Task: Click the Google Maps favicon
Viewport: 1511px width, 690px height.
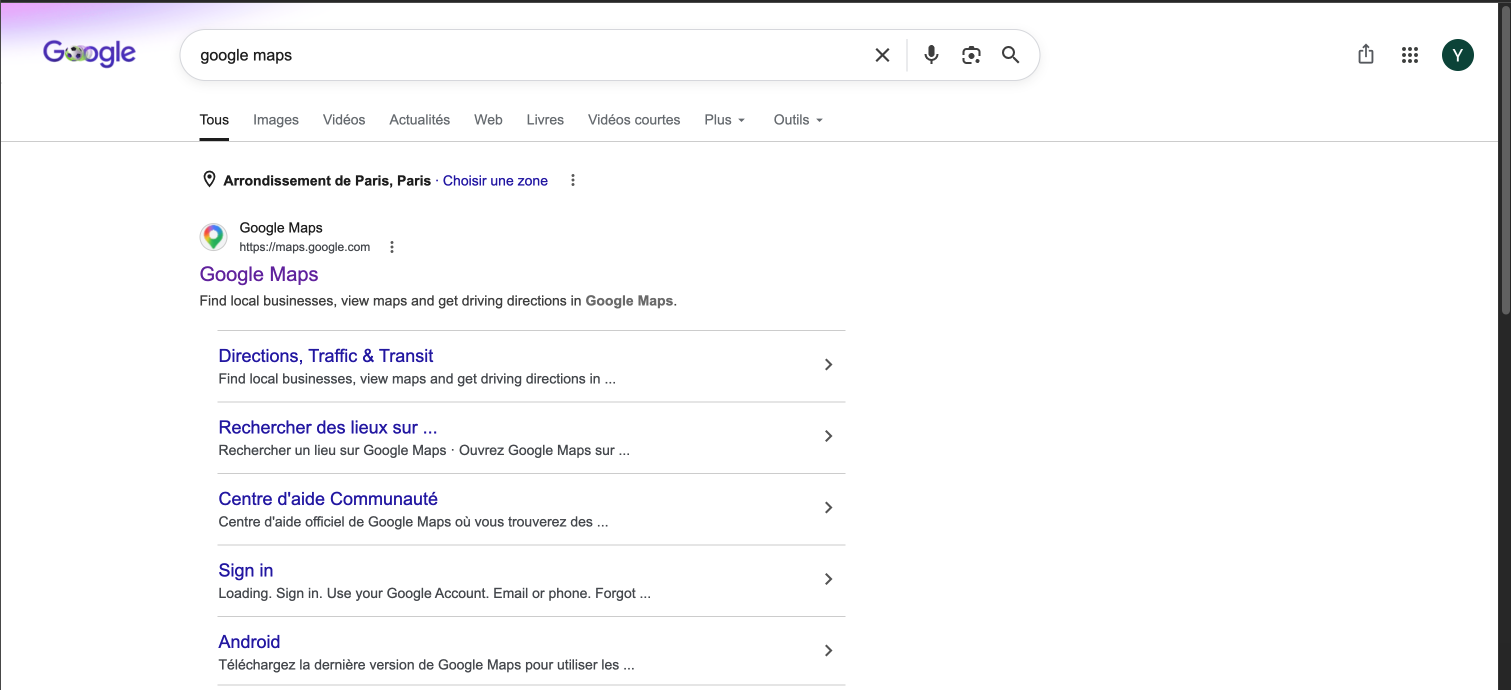Action: [213, 237]
